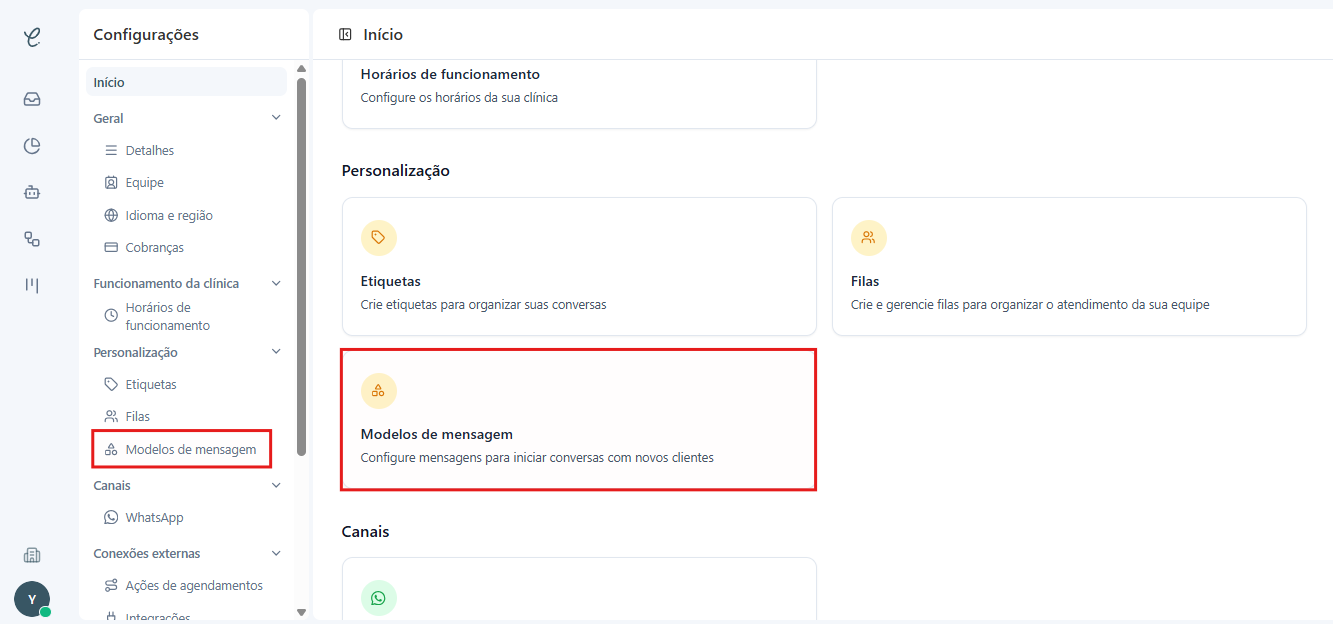Collapse the Canais section chevron
Viewport: 1333px width, 624px height.
click(x=277, y=485)
